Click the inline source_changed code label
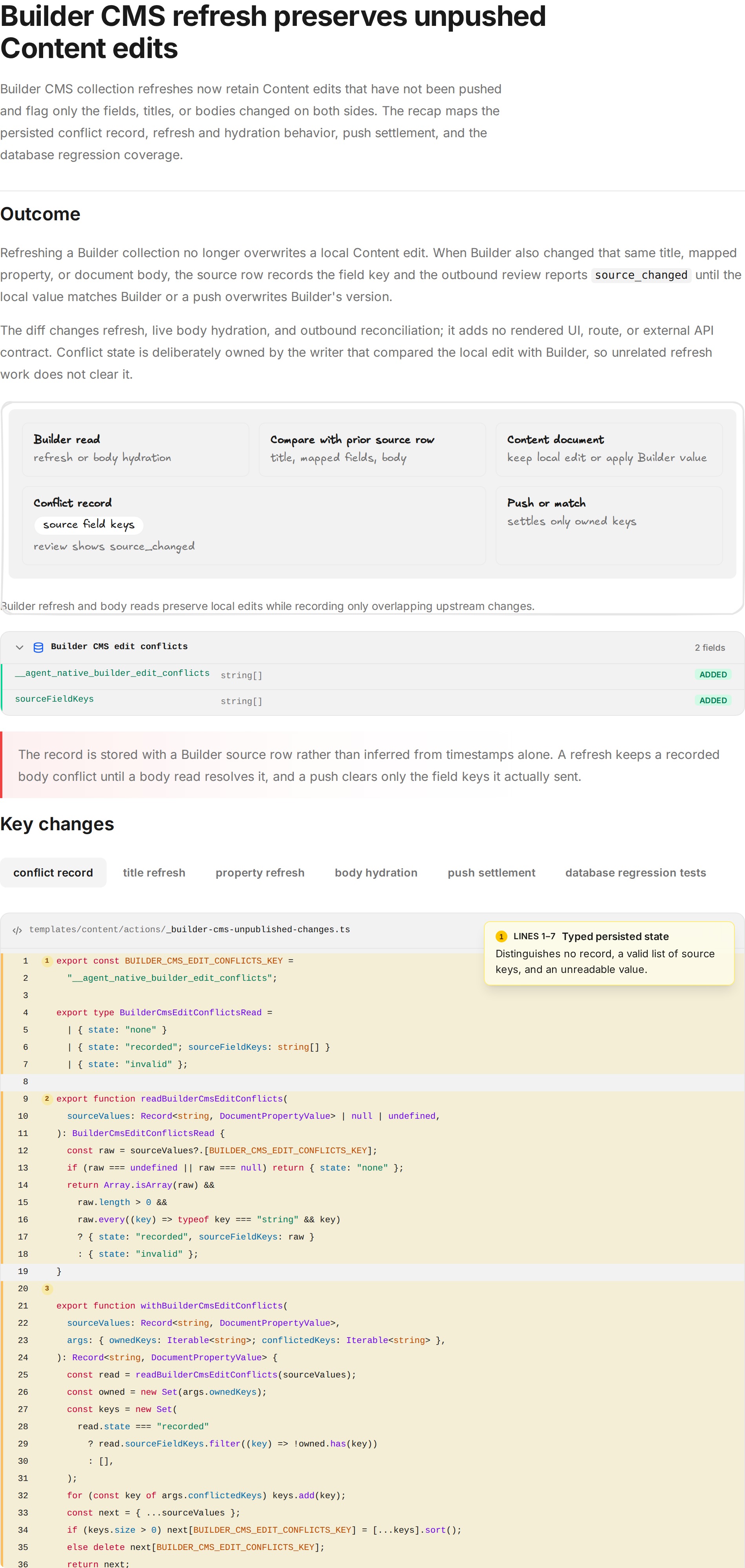 coord(641,275)
